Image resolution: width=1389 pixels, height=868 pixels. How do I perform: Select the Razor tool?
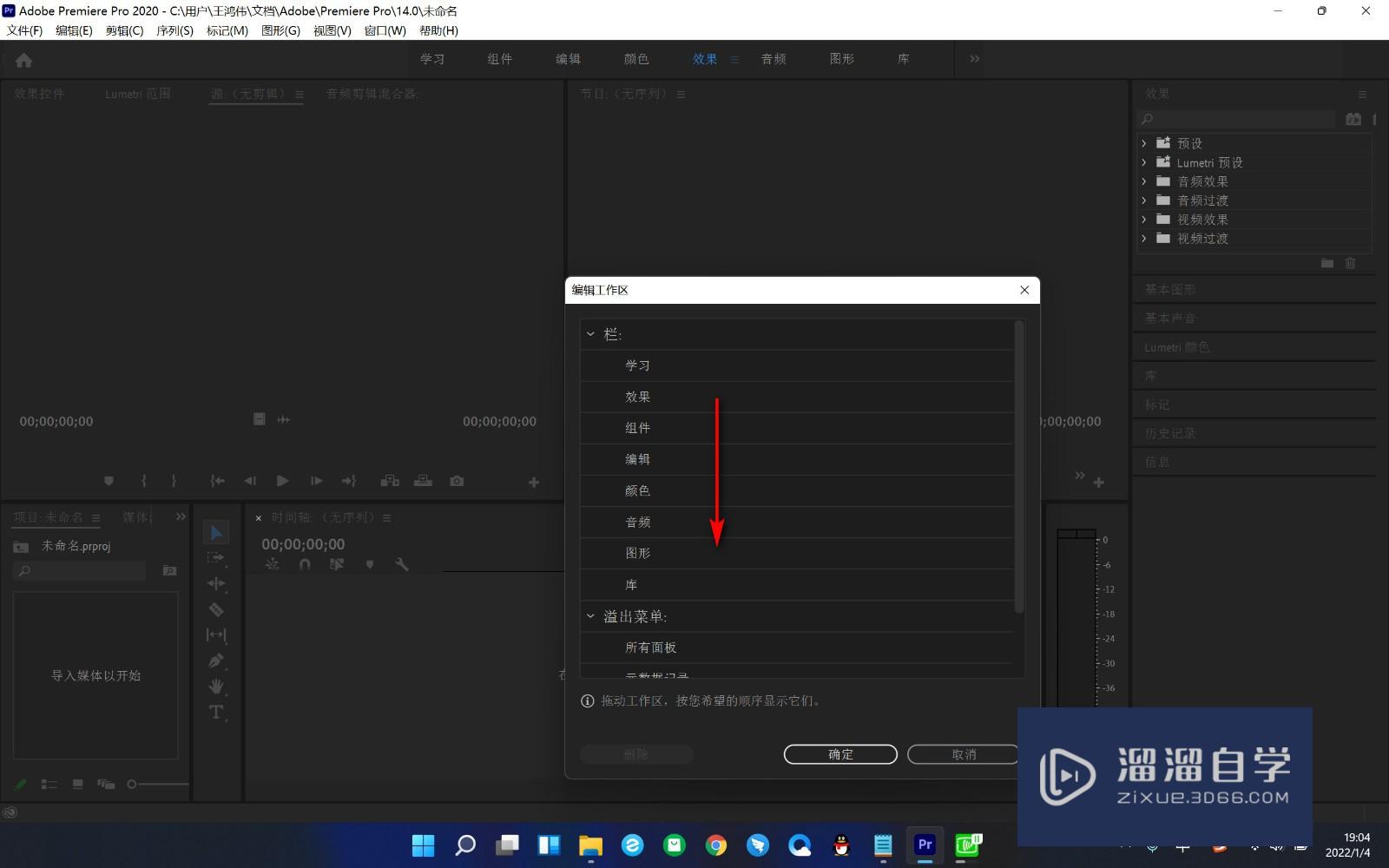click(216, 609)
